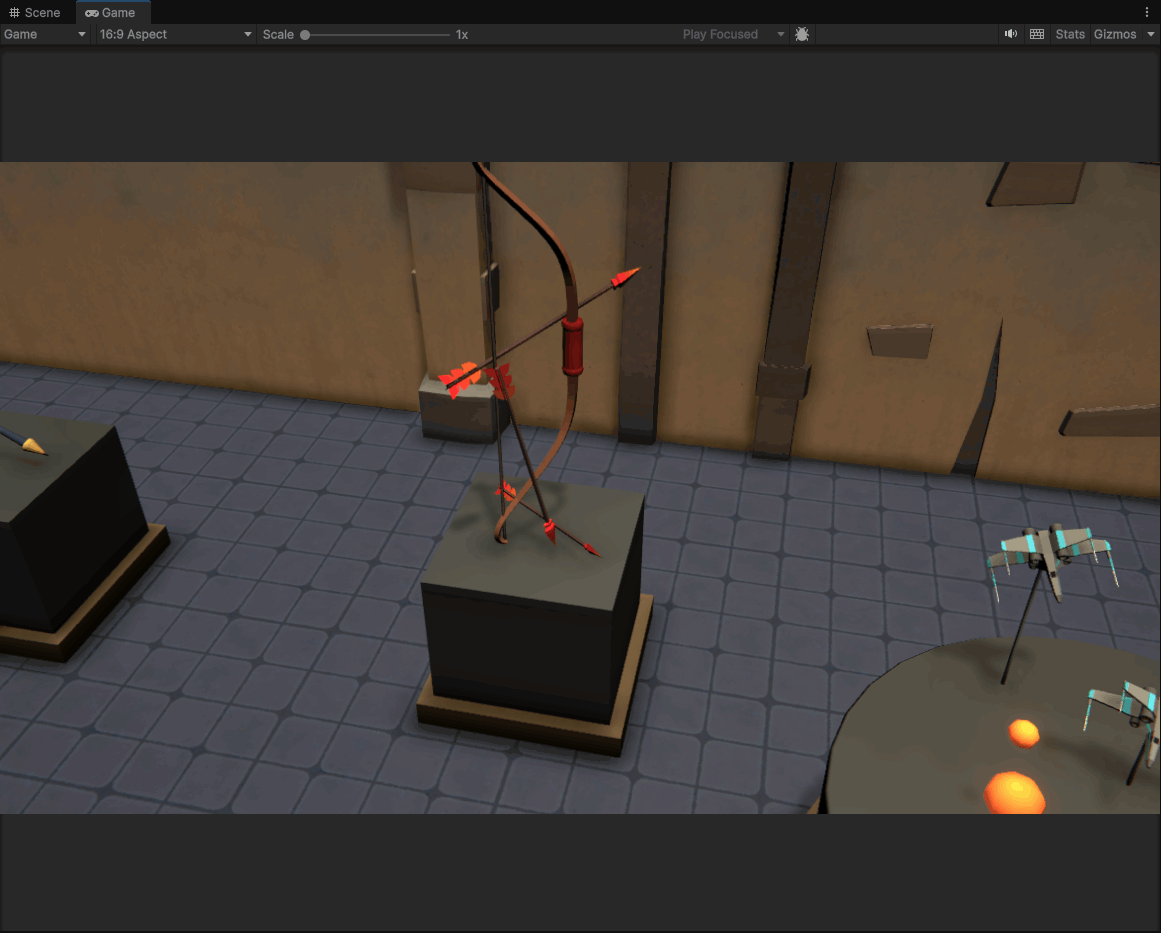Click the Game tab controller icon
Image resolution: width=1161 pixels, height=933 pixels.
coord(92,13)
